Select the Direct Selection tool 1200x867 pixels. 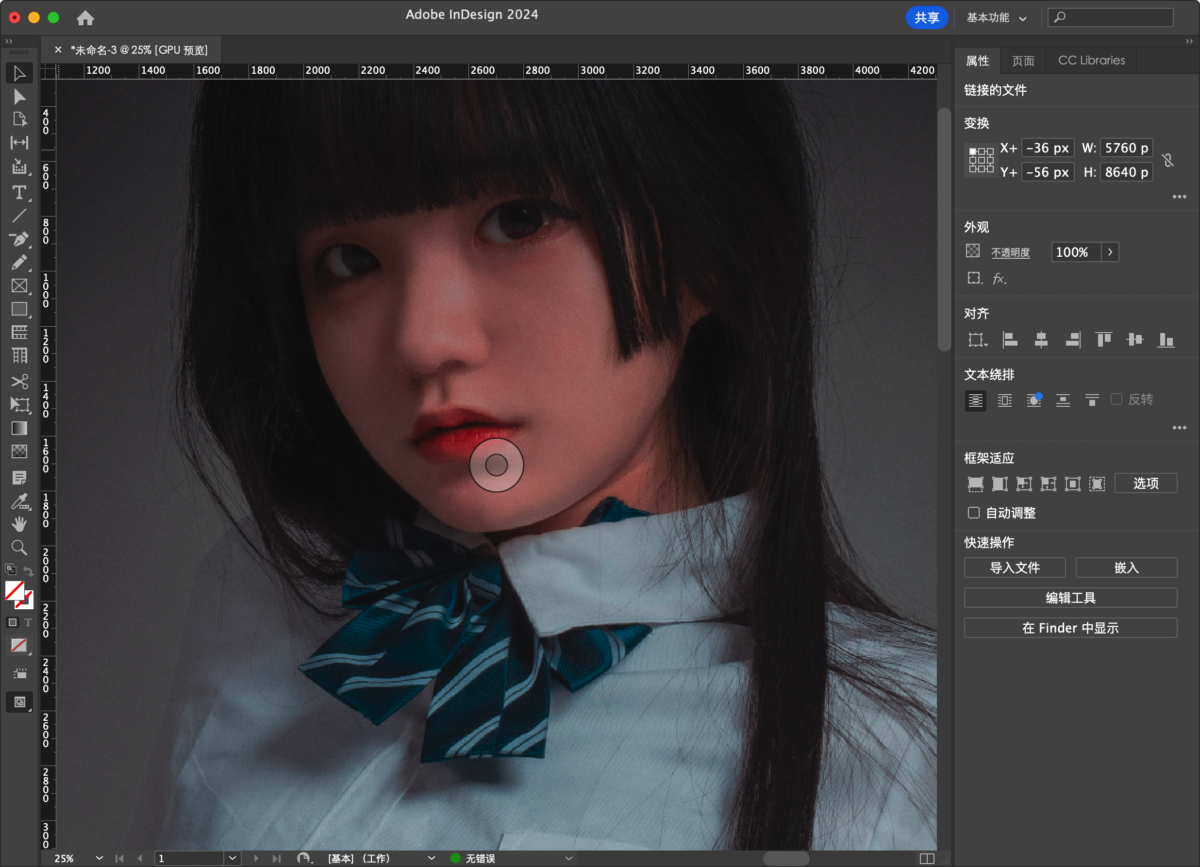point(19,96)
